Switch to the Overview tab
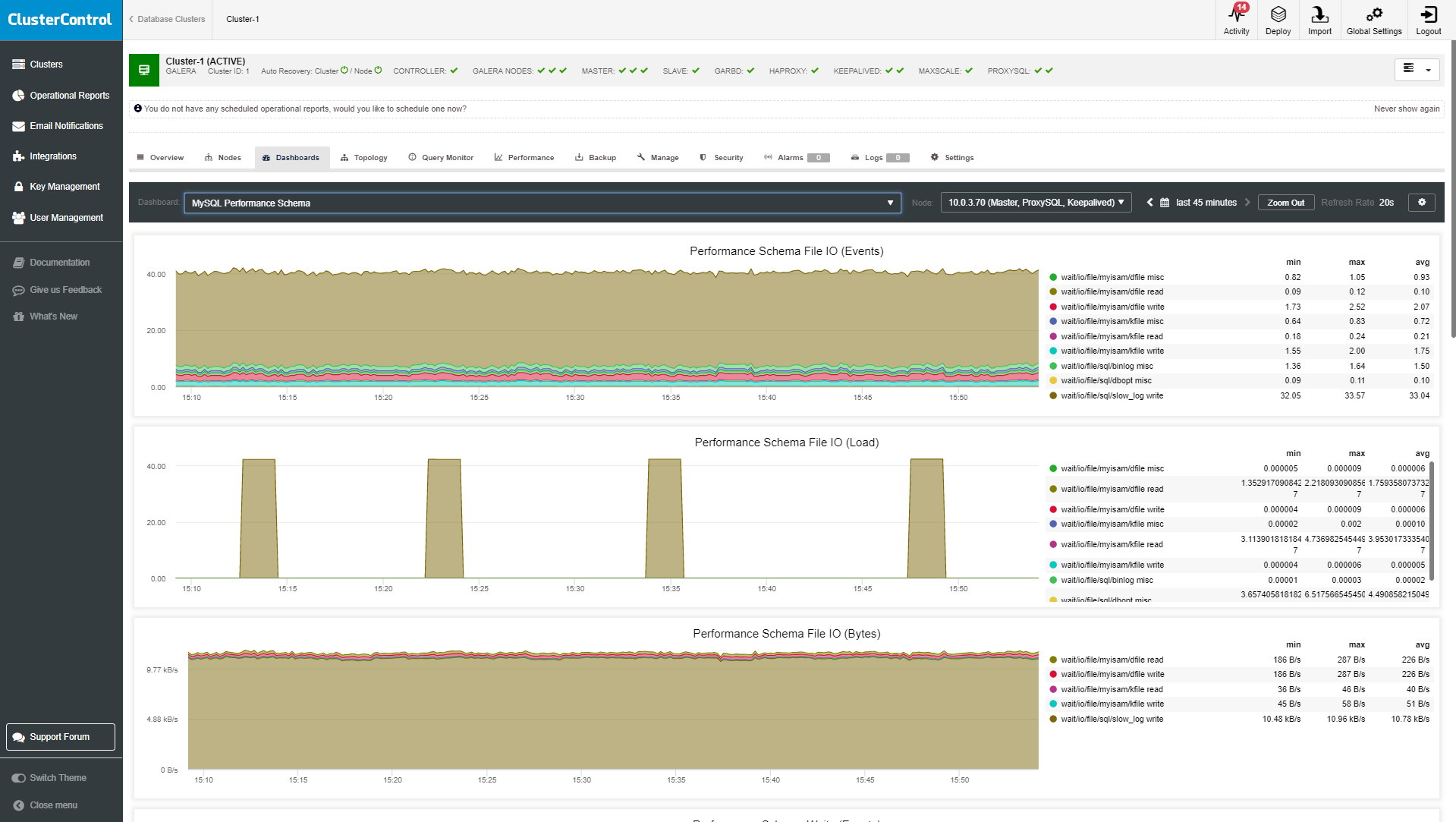The height and width of the screenshot is (822, 1456). click(160, 158)
